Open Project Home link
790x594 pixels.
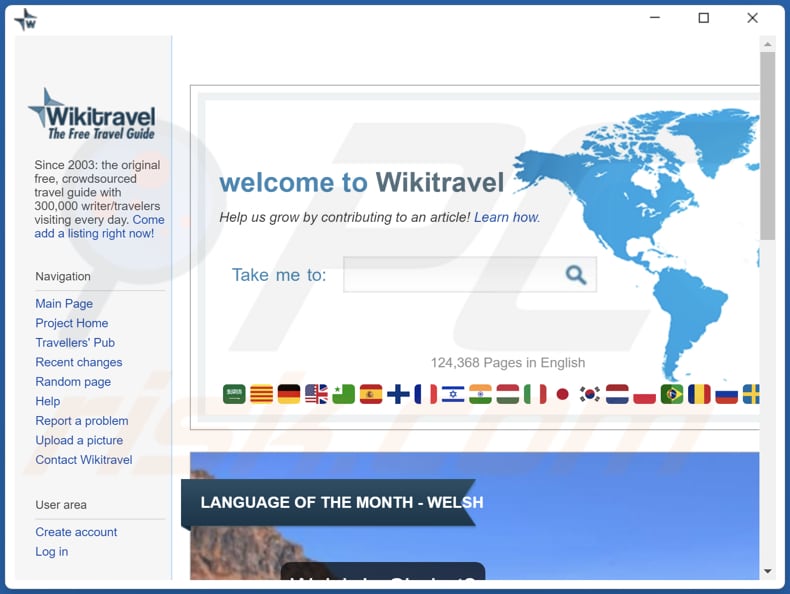[72, 323]
